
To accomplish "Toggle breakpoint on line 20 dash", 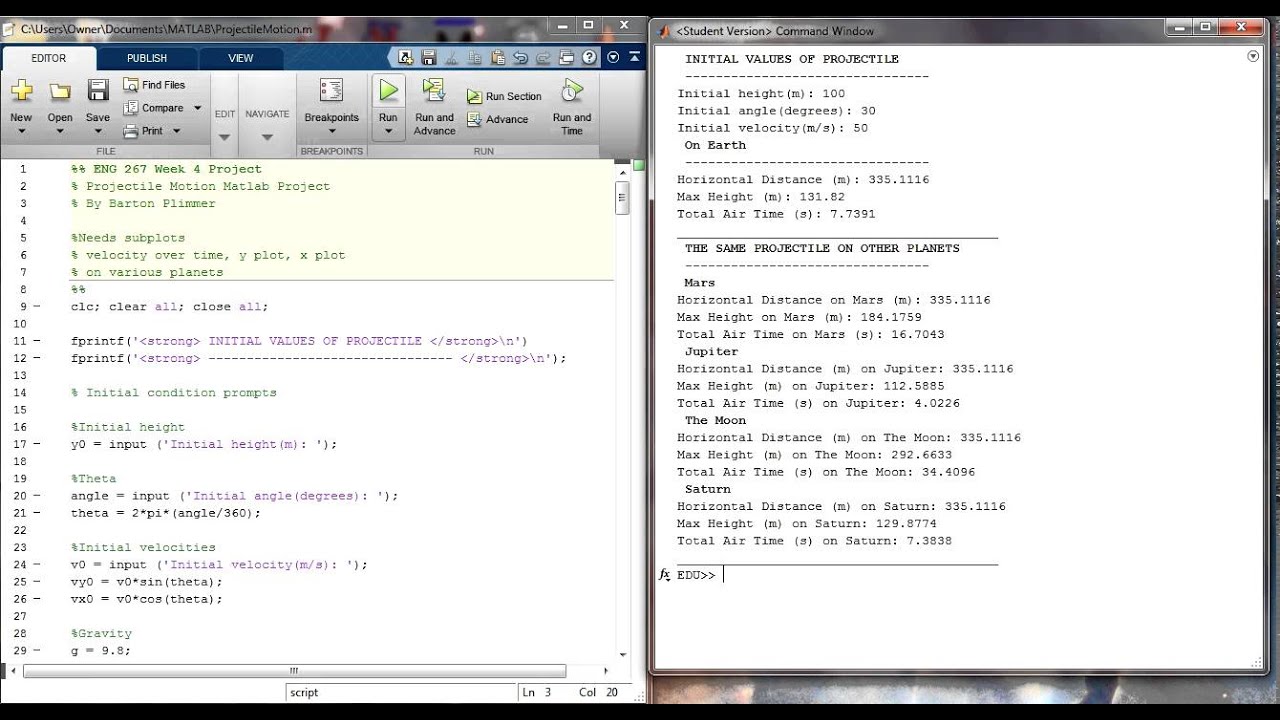I will (36, 496).
